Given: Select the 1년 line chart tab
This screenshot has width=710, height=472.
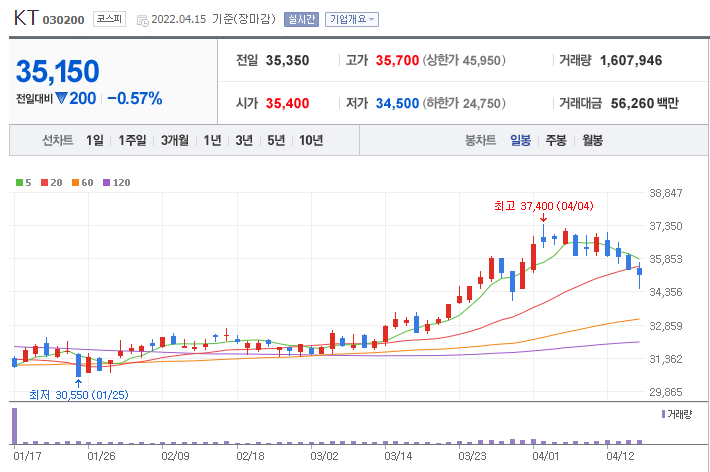Looking at the screenshot, I should 212,140.
